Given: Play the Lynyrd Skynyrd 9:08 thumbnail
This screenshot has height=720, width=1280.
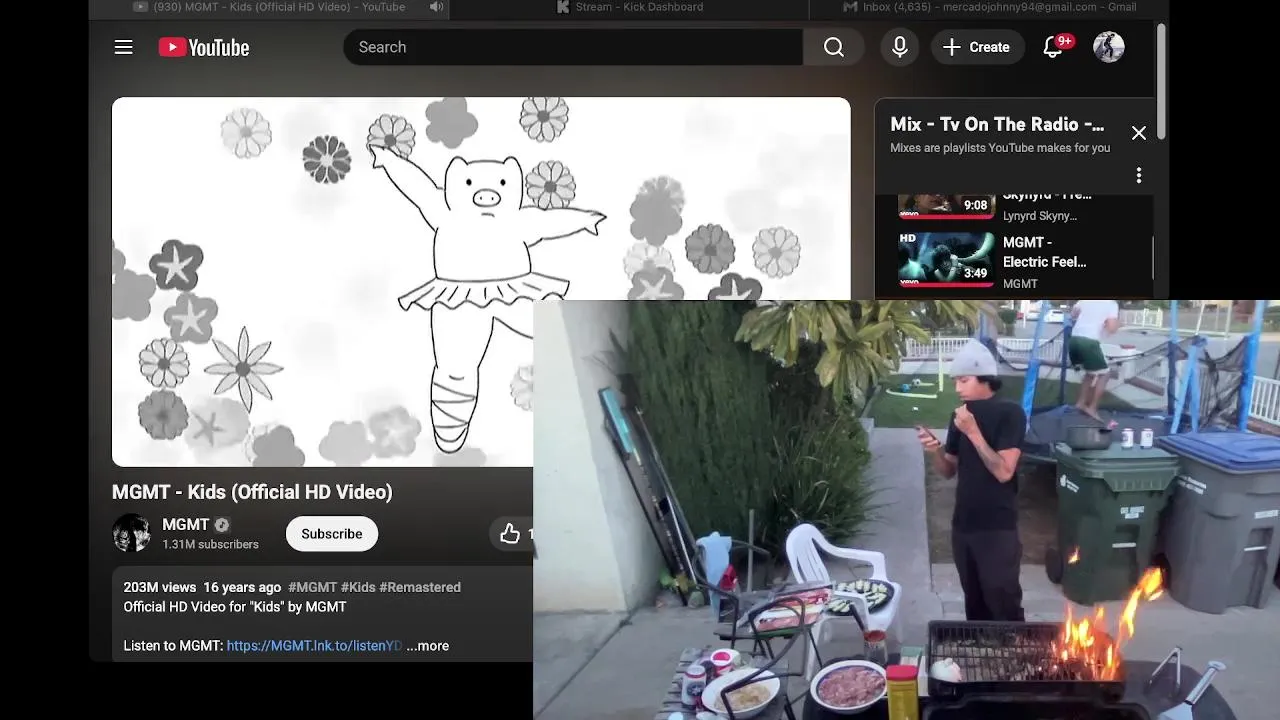Looking at the screenshot, I should (x=946, y=207).
